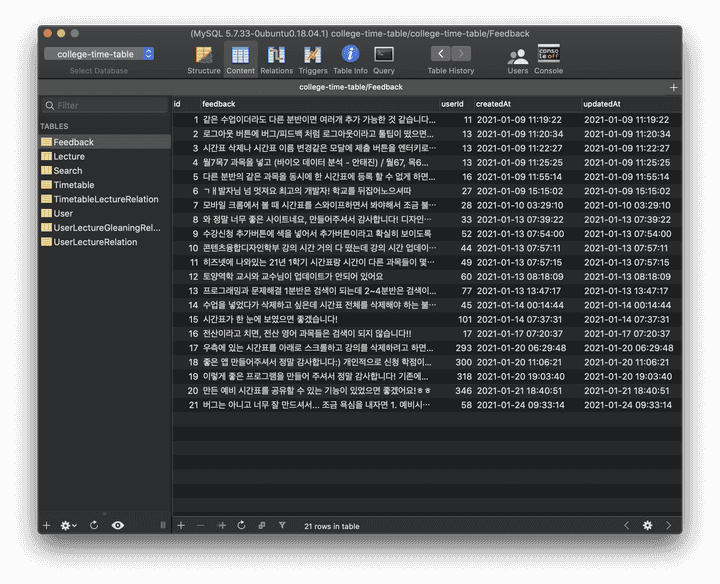The height and width of the screenshot is (584, 720).
Task: Go back in Table History
Action: [x=440, y=54]
